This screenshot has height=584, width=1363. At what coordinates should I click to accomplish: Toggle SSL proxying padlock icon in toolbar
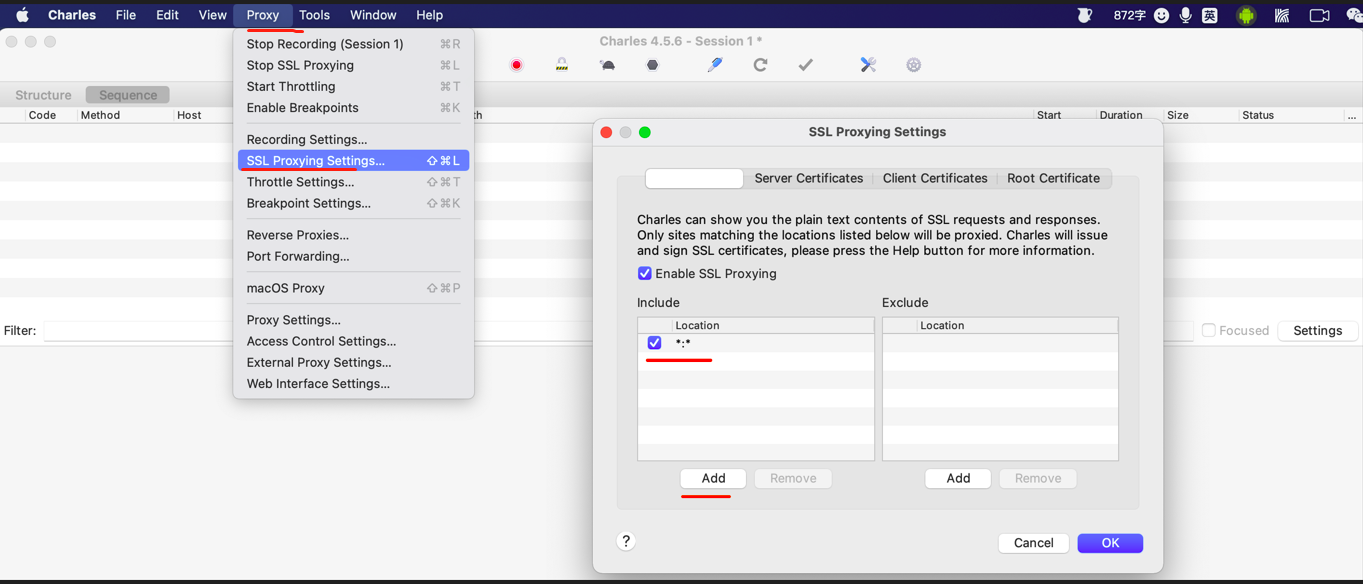tap(562, 65)
